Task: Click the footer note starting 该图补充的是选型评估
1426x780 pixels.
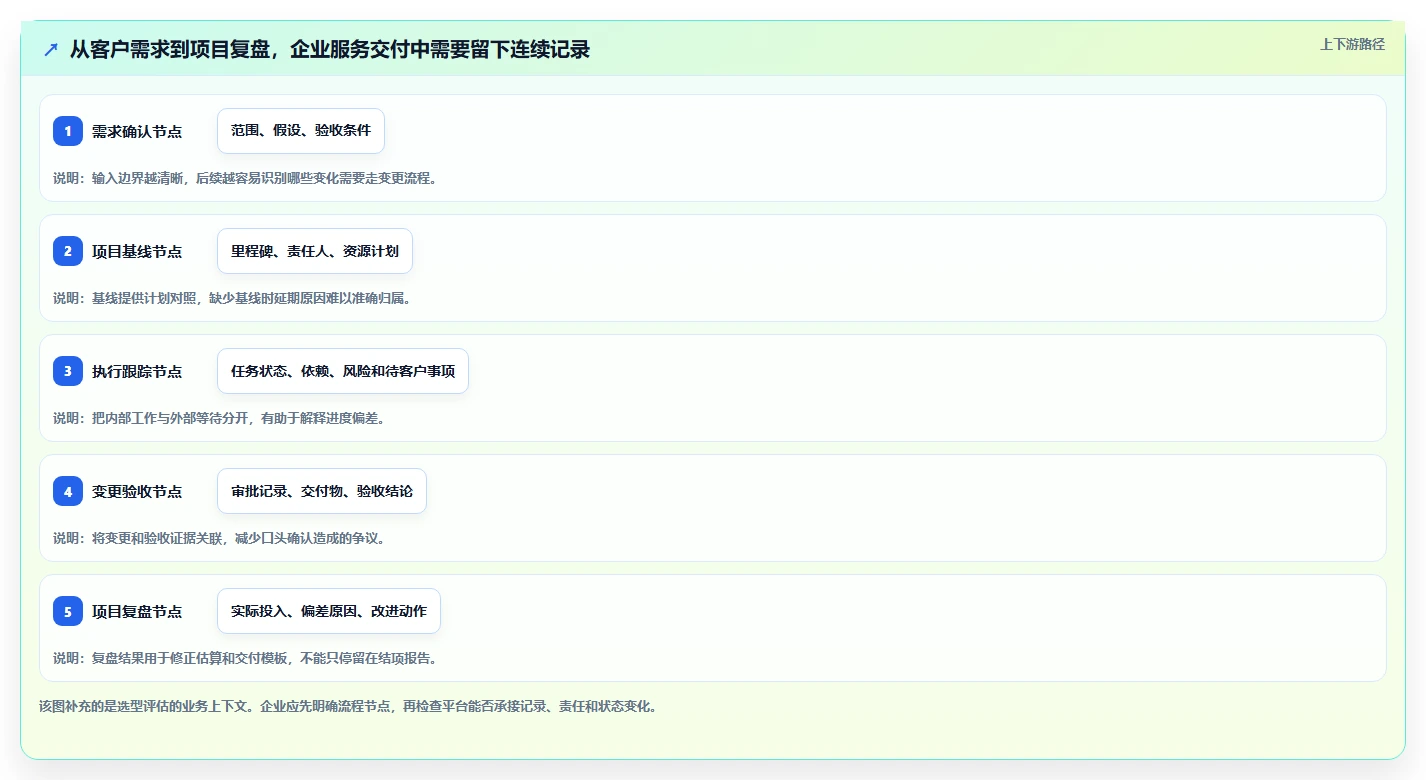Action: click(x=348, y=706)
